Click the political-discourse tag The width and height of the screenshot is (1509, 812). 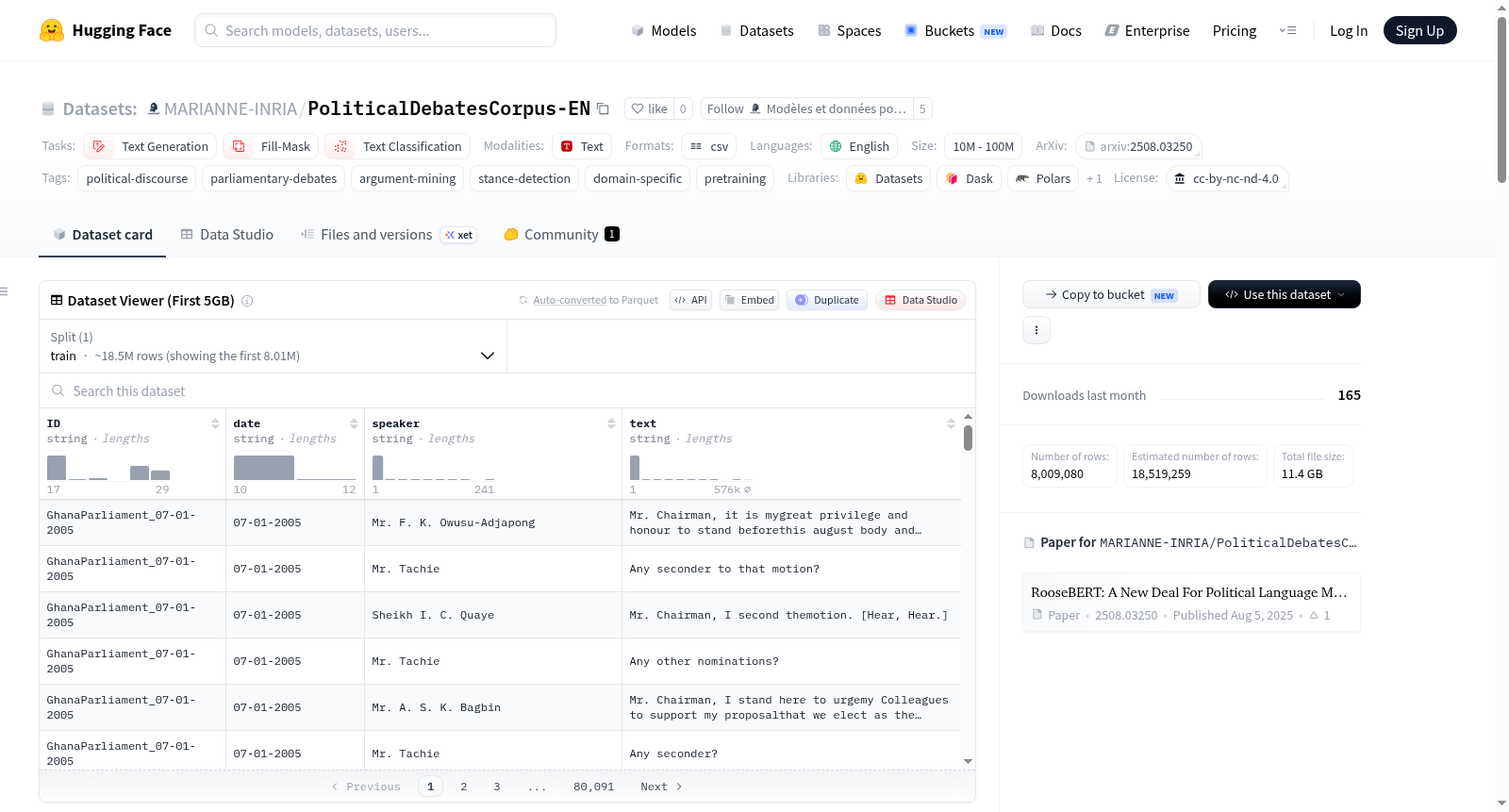coord(137,178)
